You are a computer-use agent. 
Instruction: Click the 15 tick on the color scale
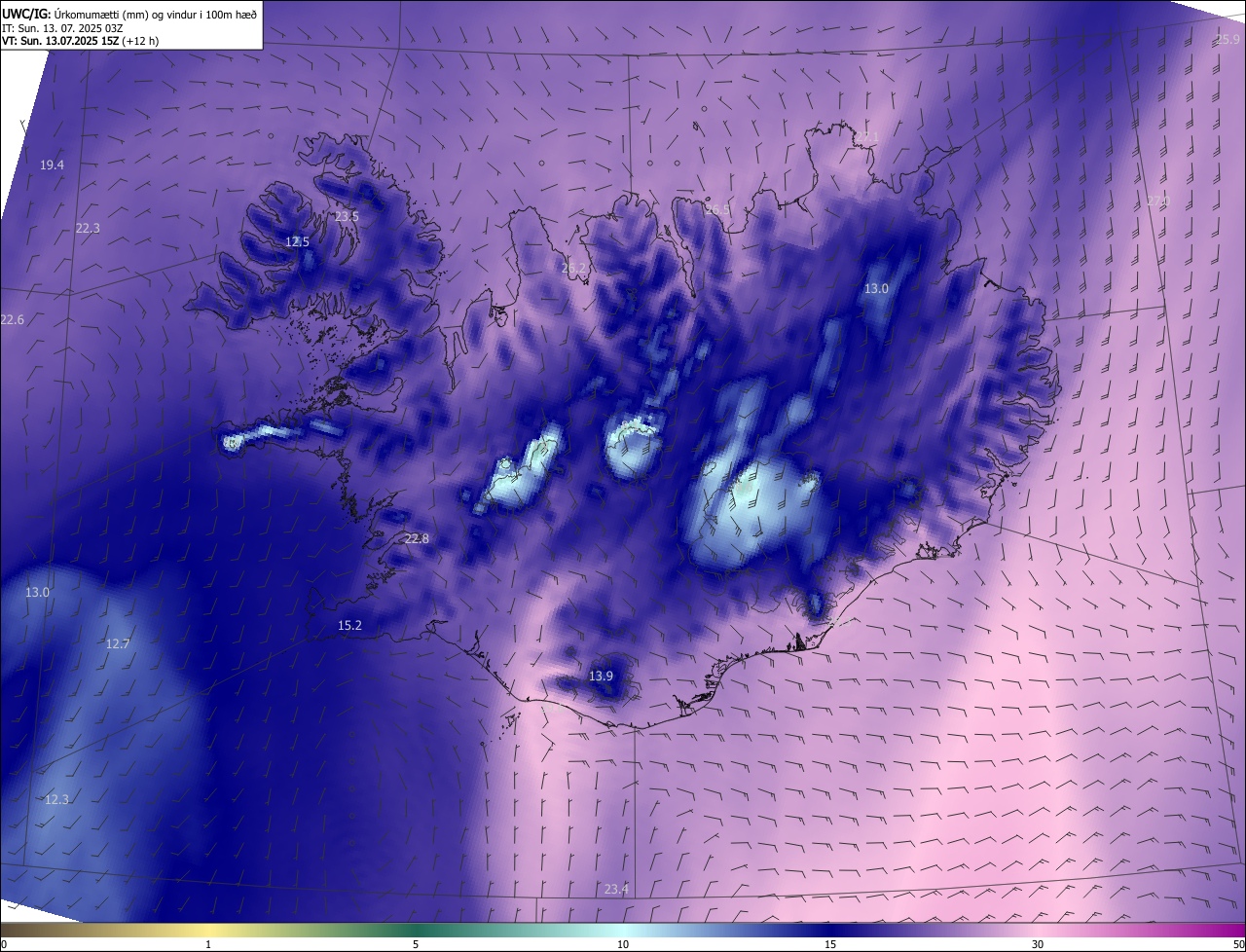pos(830,944)
